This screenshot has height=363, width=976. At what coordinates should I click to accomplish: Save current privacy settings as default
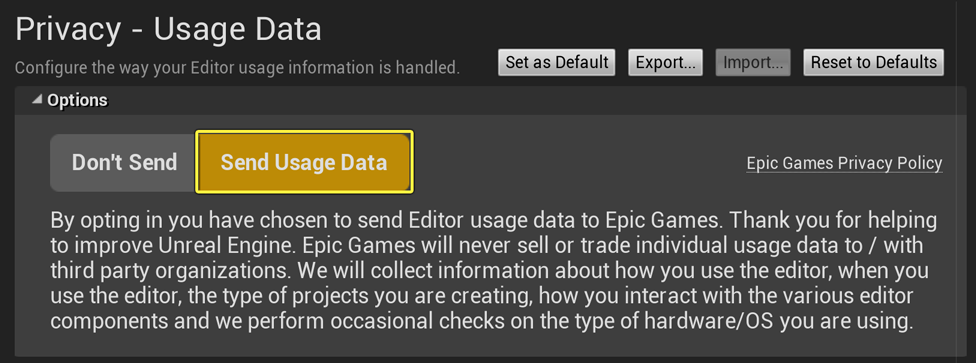pos(556,62)
